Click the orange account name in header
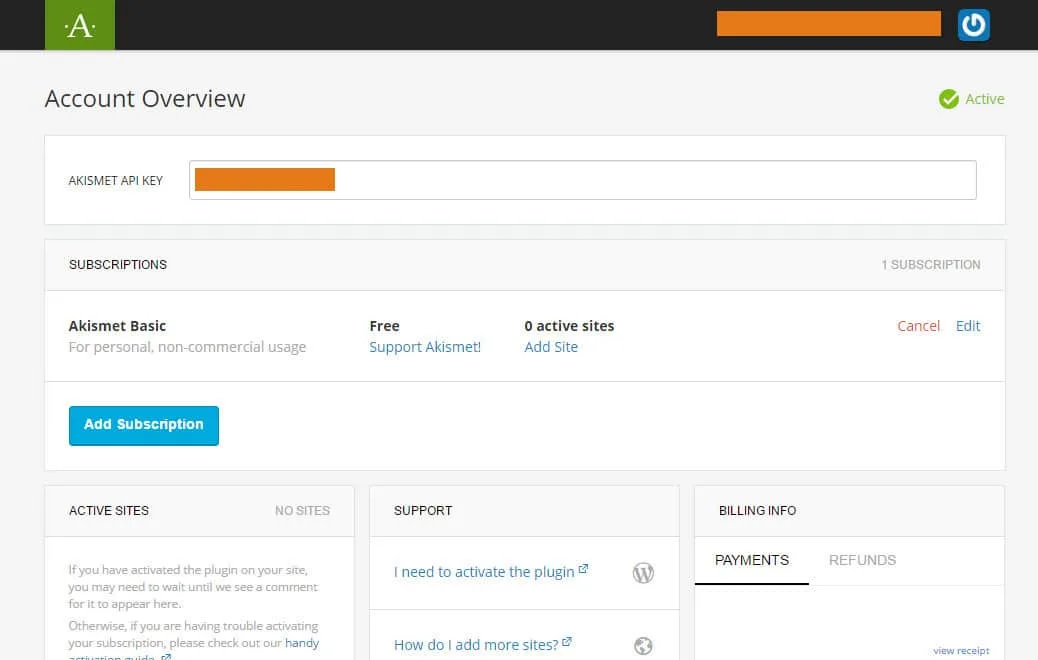1038x660 pixels. [829, 24]
